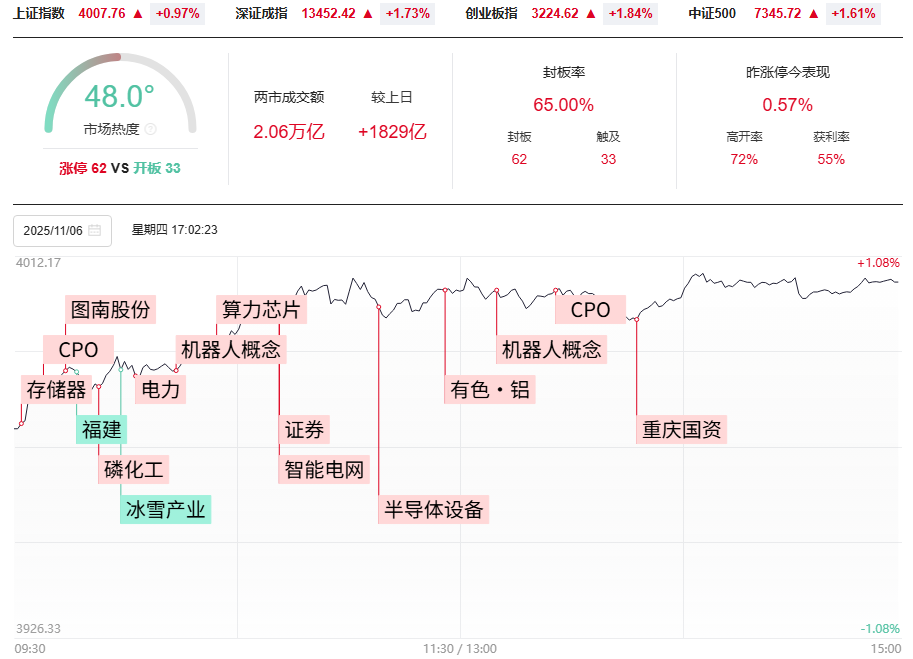Open the 2025/11/06 date dropdown
913x659 pixels.
click(x=58, y=230)
